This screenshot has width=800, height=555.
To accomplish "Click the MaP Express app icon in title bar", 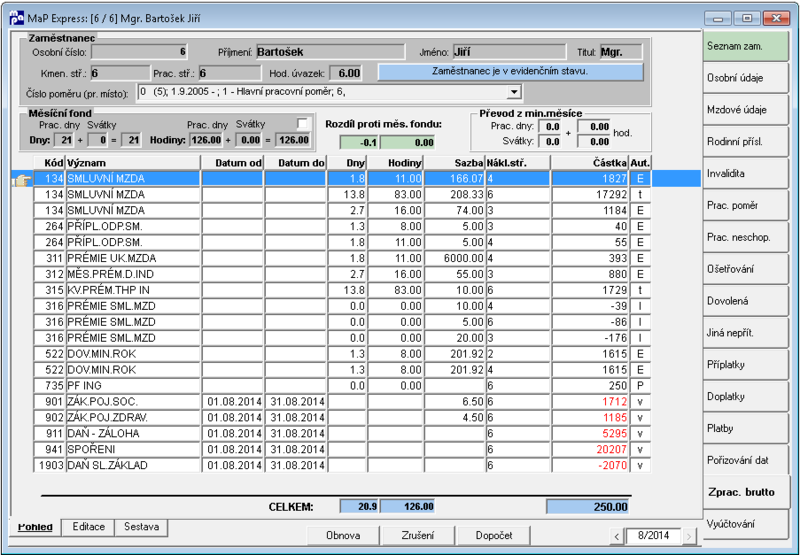I will (17, 18).
